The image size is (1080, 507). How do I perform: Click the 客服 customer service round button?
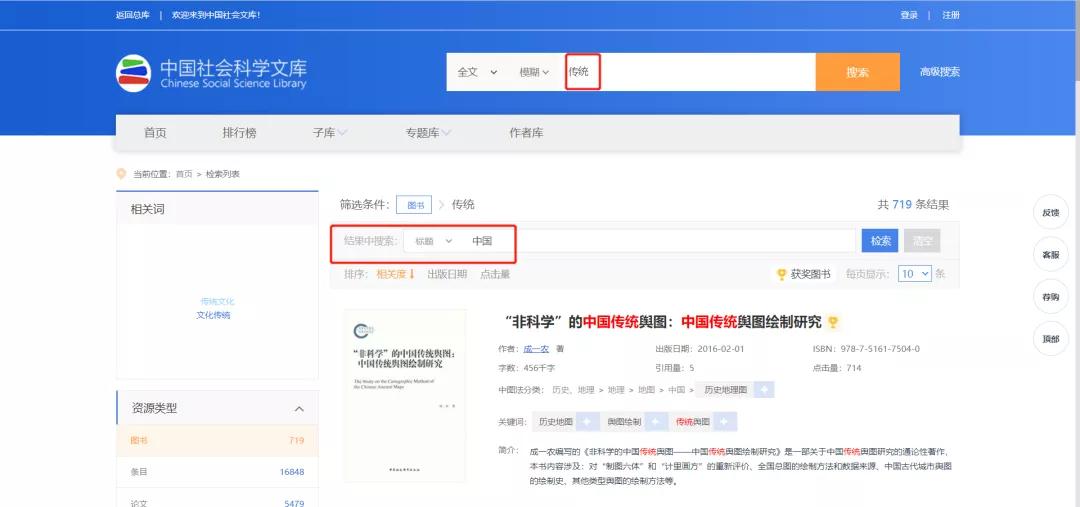[1050, 254]
